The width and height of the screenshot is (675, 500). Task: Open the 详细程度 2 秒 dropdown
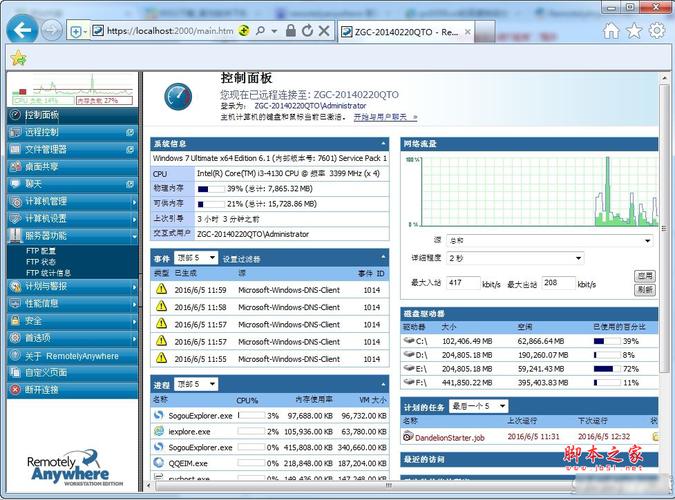[x=515, y=258]
